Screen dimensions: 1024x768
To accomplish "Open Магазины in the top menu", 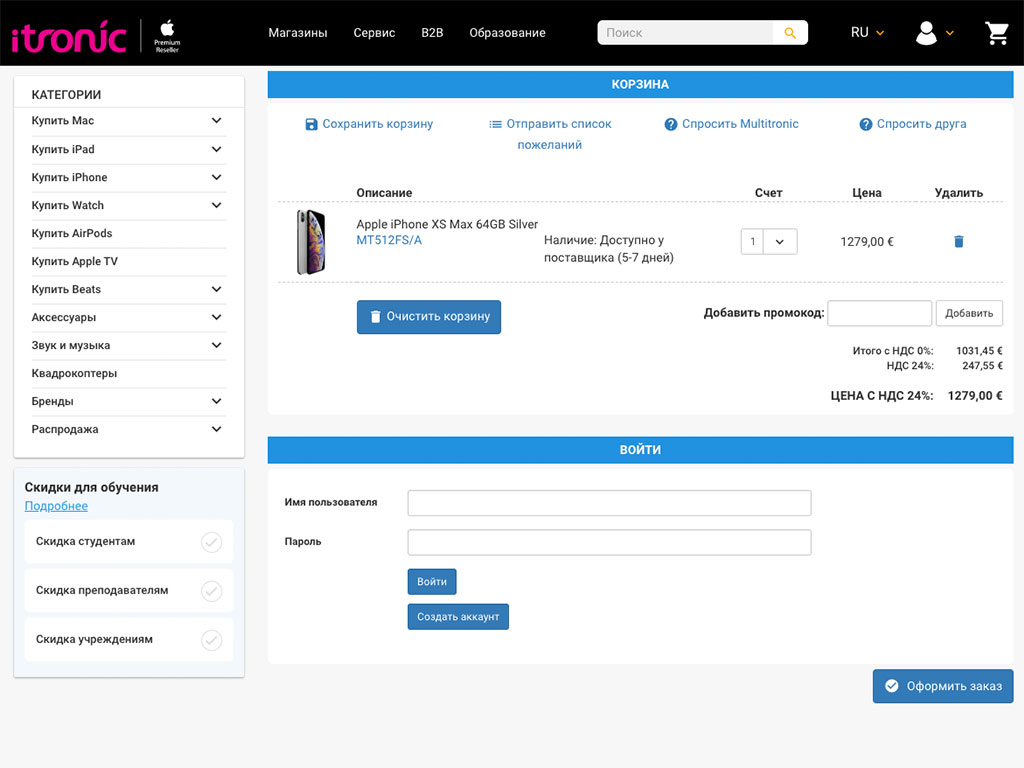I will [x=298, y=33].
